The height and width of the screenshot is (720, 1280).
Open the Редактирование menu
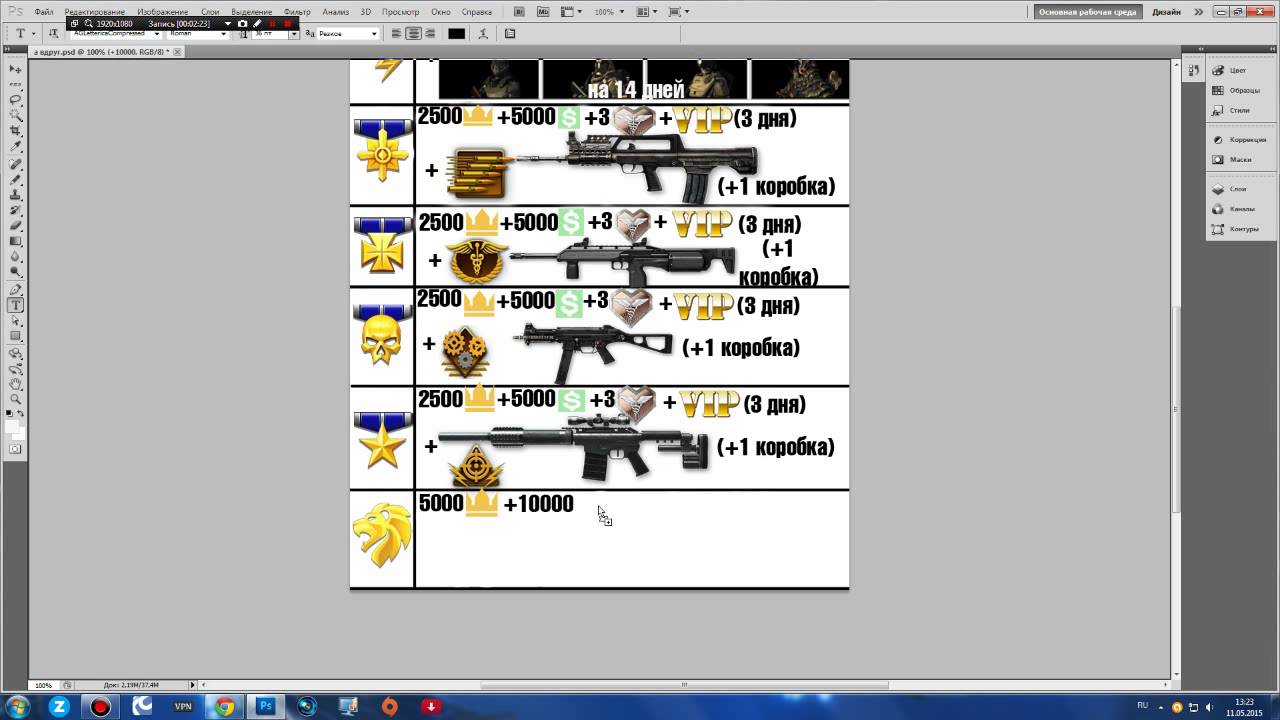coord(95,12)
